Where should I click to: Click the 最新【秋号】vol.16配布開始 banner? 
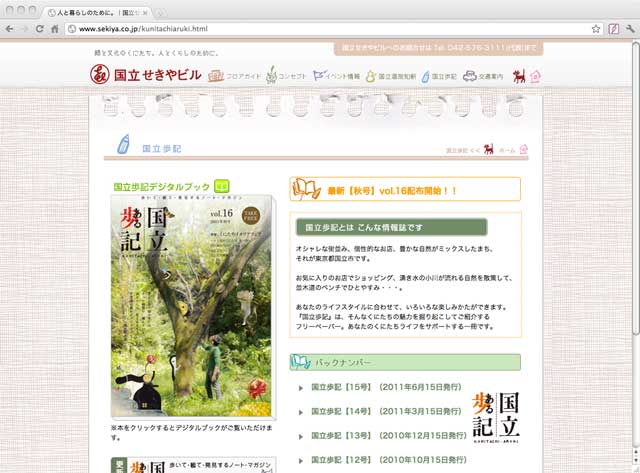405,189
